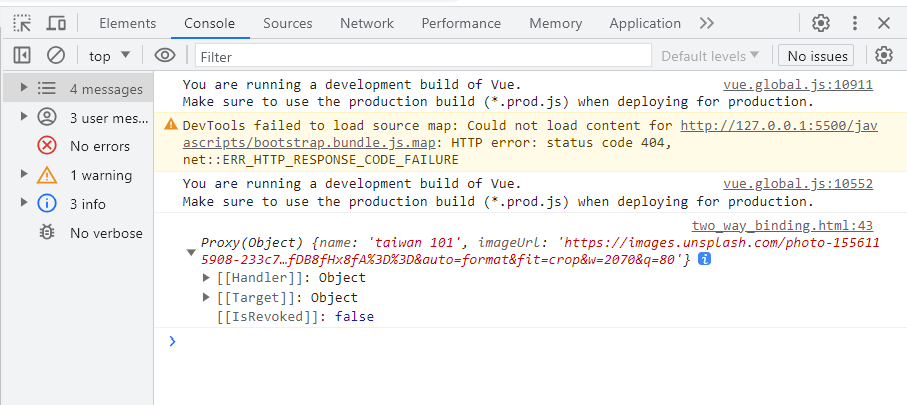
Task: Show more tabs with the double chevron
Action: point(707,23)
